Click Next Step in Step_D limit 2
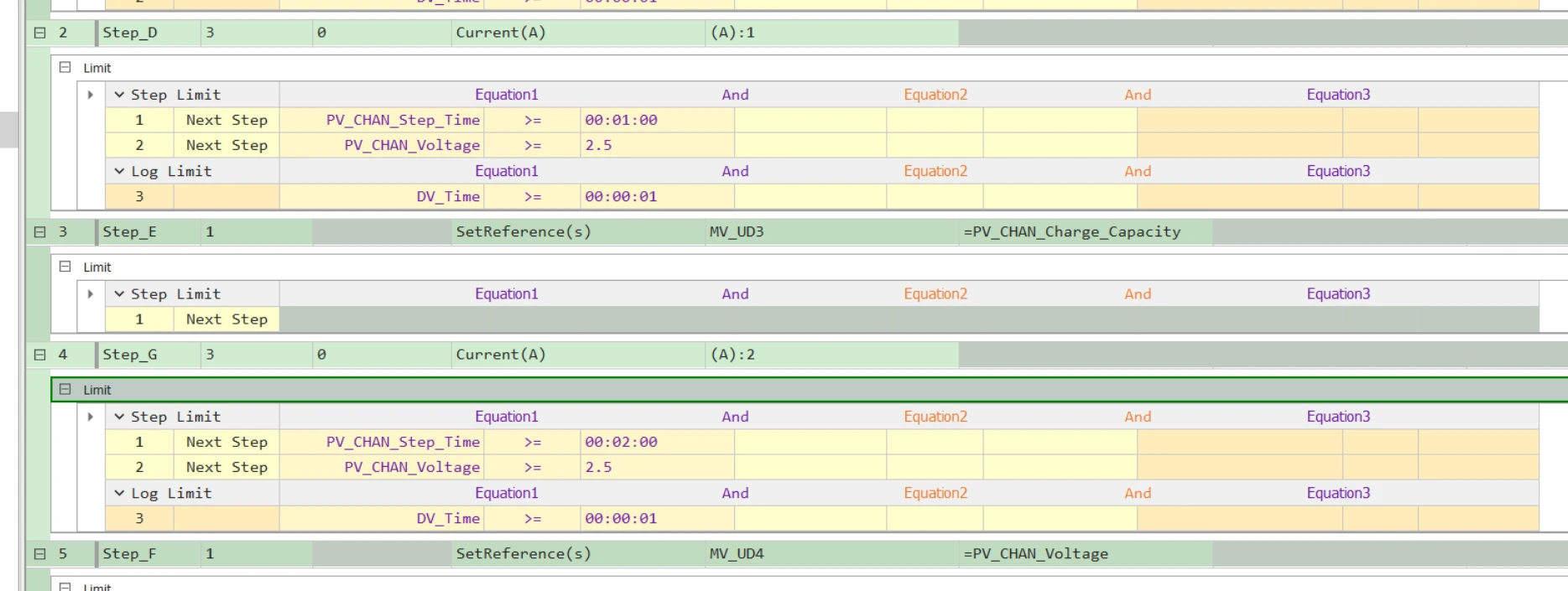Image resolution: width=1568 pixels, height=591 pixels. 227,145
